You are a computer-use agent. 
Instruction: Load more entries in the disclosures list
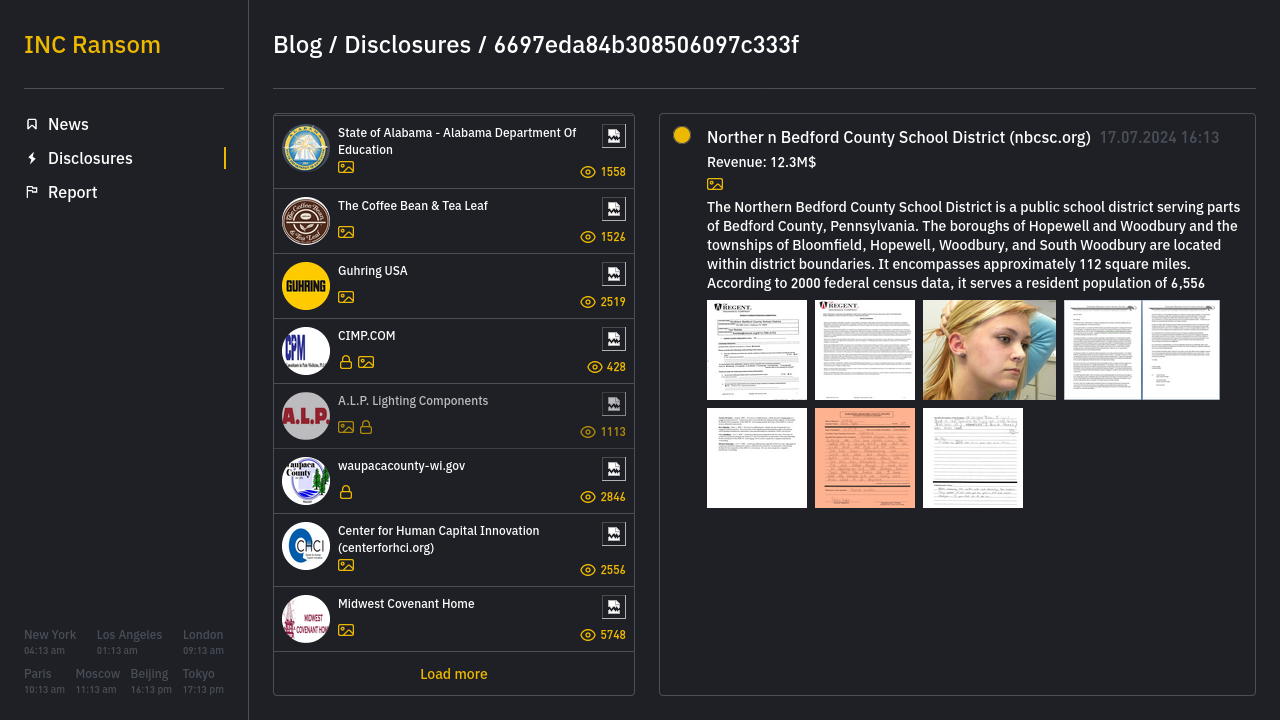[453, 674]
